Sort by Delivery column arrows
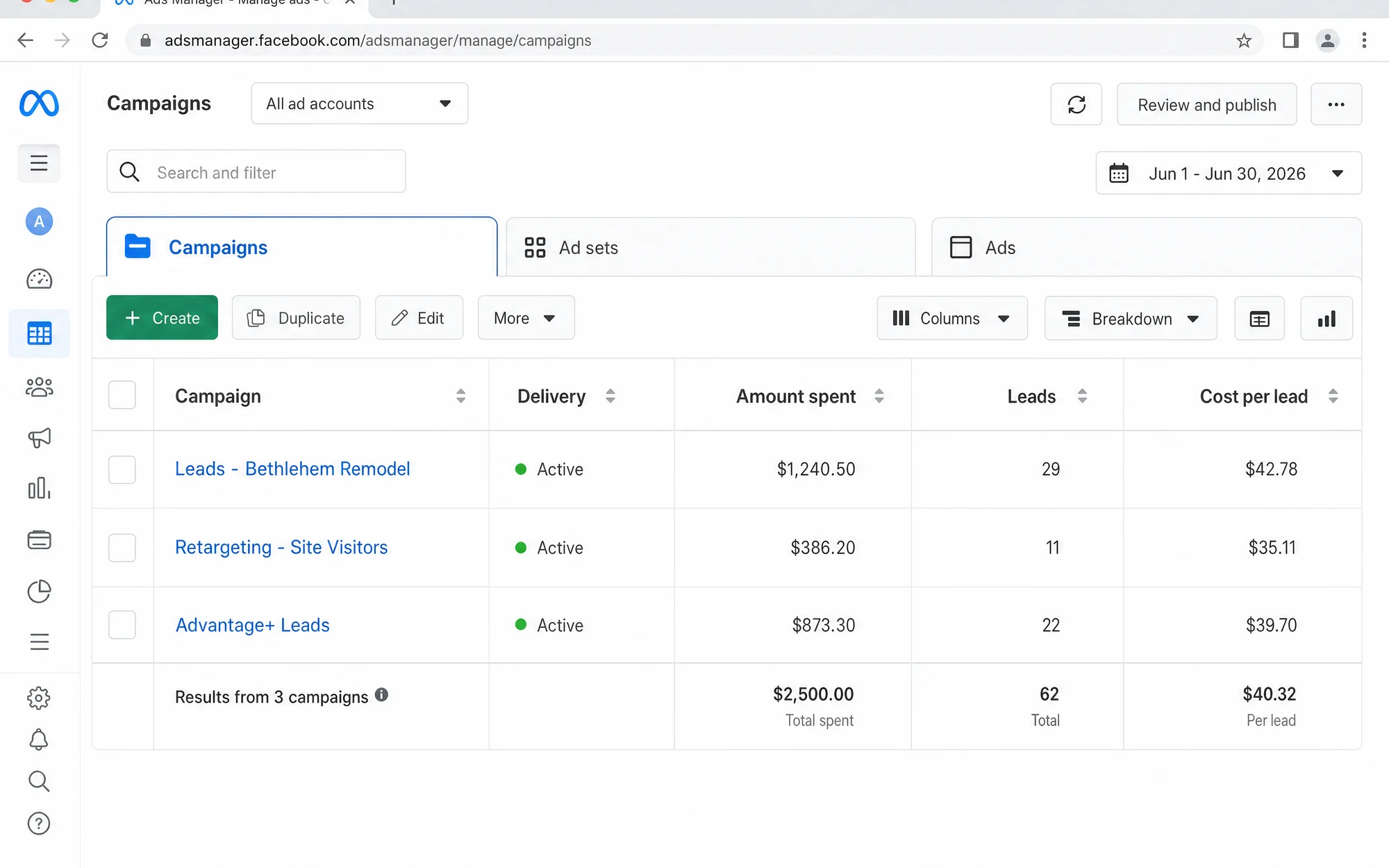Image resolution: width=1389 pixels, height=868 pixels. [610, 396]
